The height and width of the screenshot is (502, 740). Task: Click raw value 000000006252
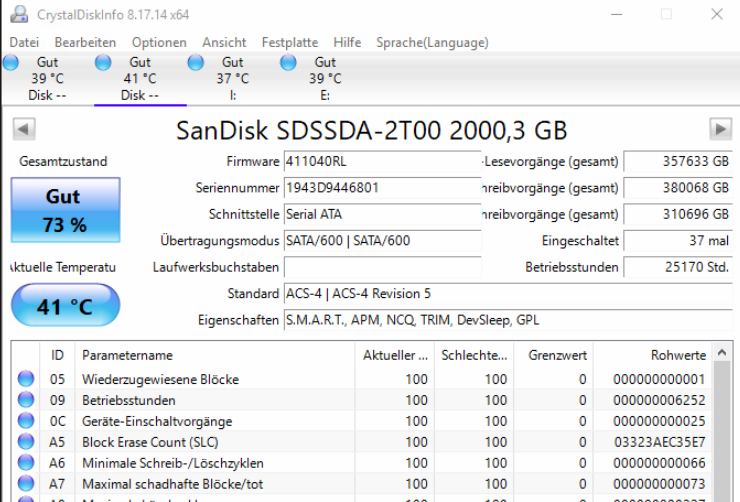coord(659,400)
